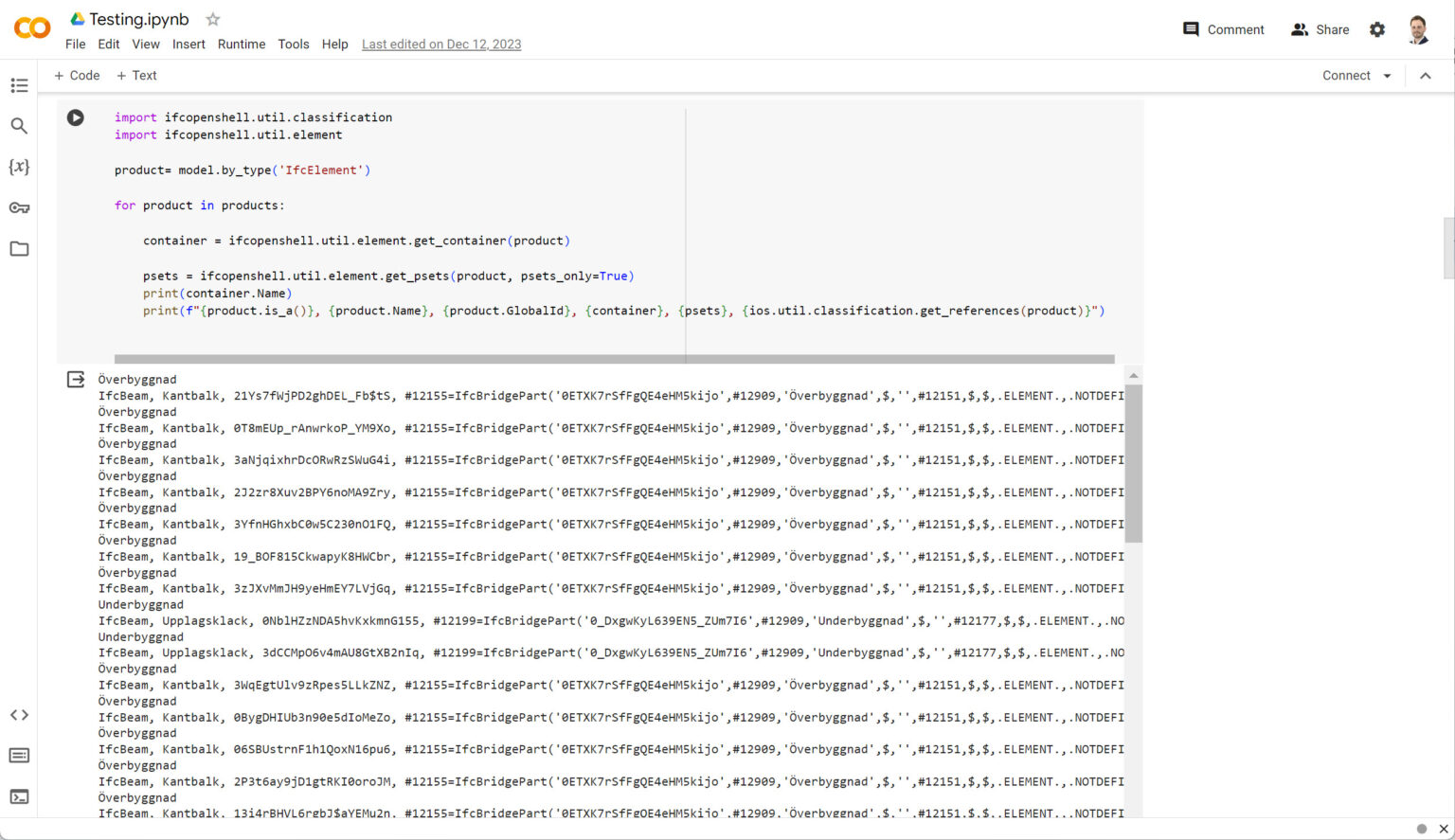This screenshot has width=1455, height=840.
Task: Open the notebook search sidebar
Action: point(19,125)
